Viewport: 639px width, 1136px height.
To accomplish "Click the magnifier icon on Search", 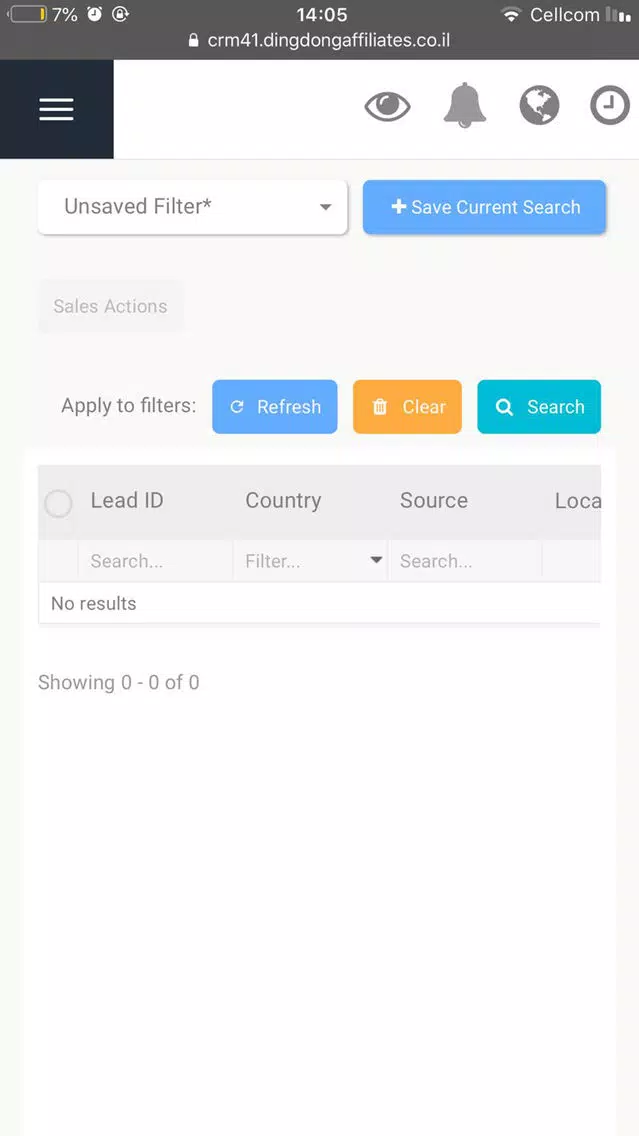I will [x=505, y=407].
